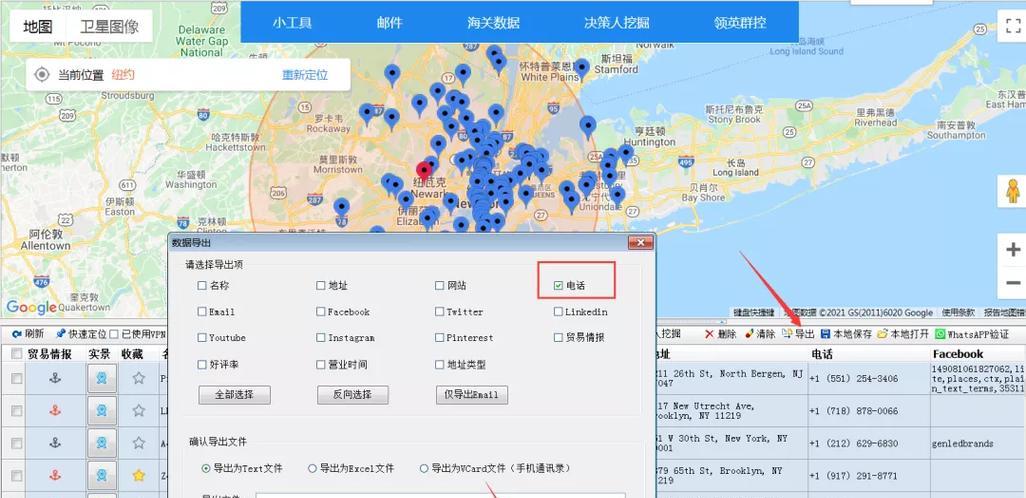Click the WhatsAPP验证 icon

coord(940,334)
